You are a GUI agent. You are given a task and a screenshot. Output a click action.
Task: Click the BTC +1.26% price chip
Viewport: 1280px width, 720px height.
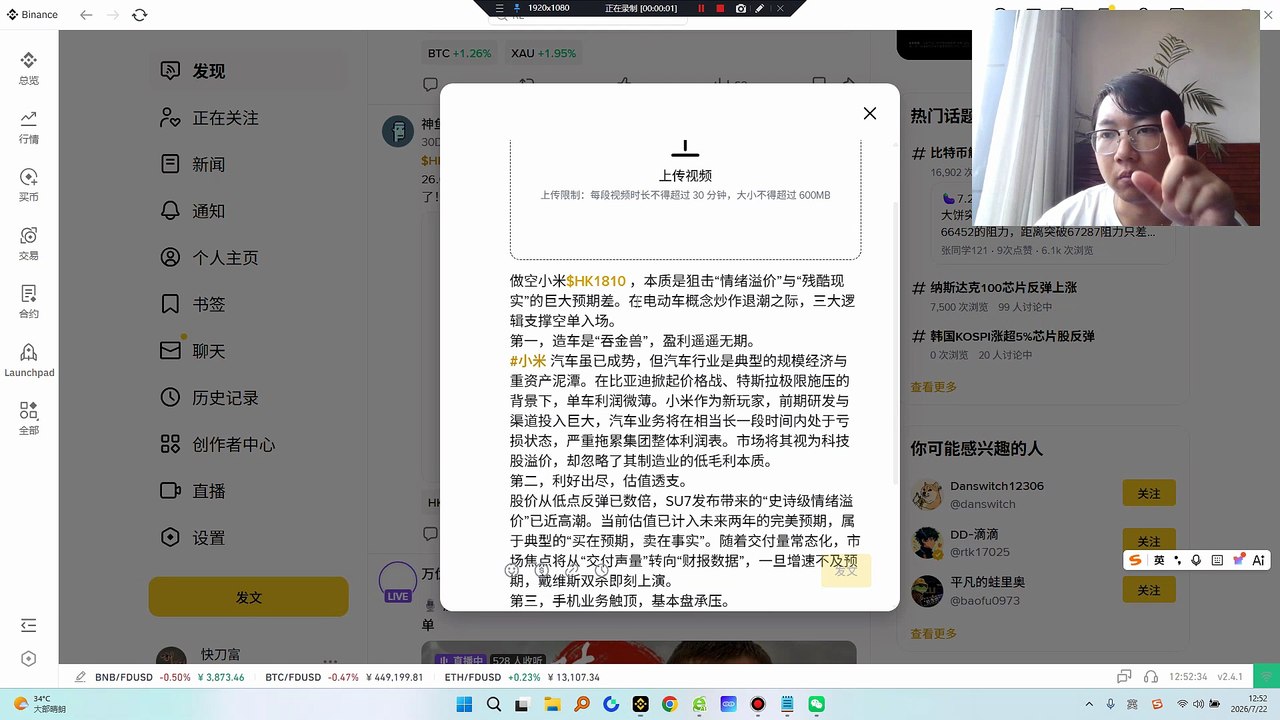coord(459,53)
